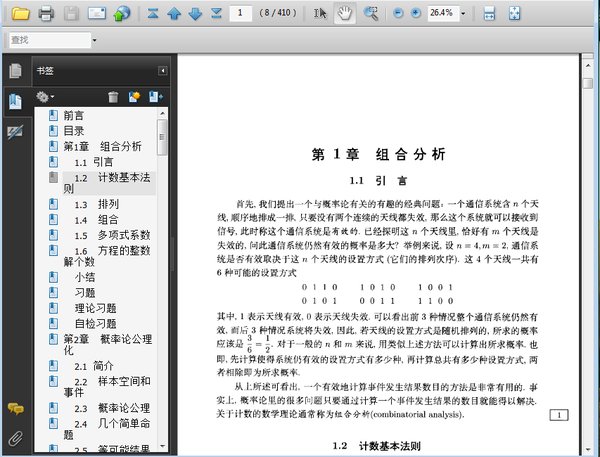The height and width of the screenshot is (457, 600).
Task: Click the 26.4% zoom value field
Action: [443, 13]
